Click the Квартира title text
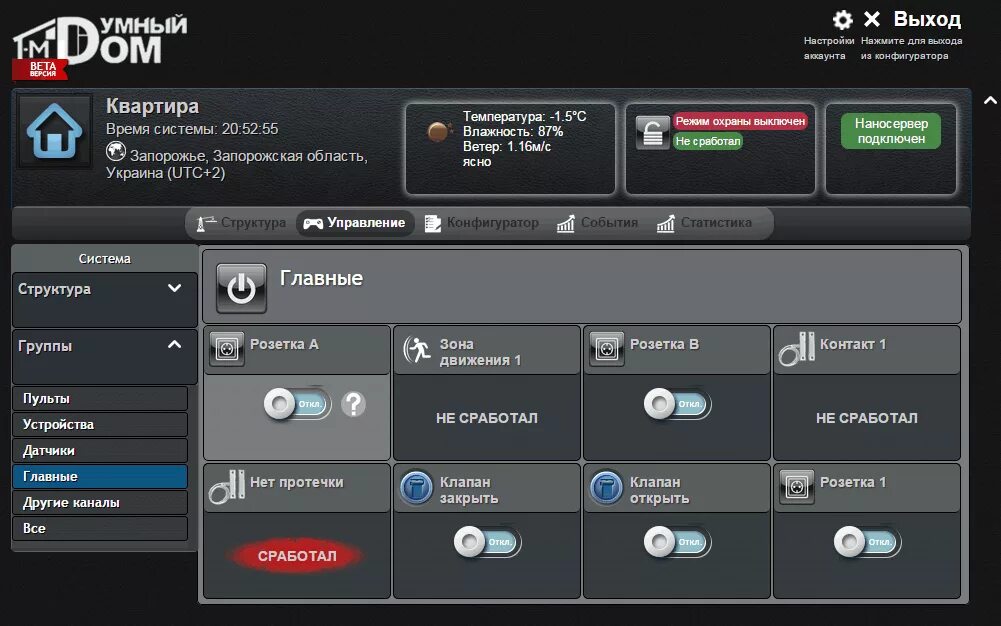Viewport: 1001px width, 626px height. pyautogui.click(x=153, y=106)
